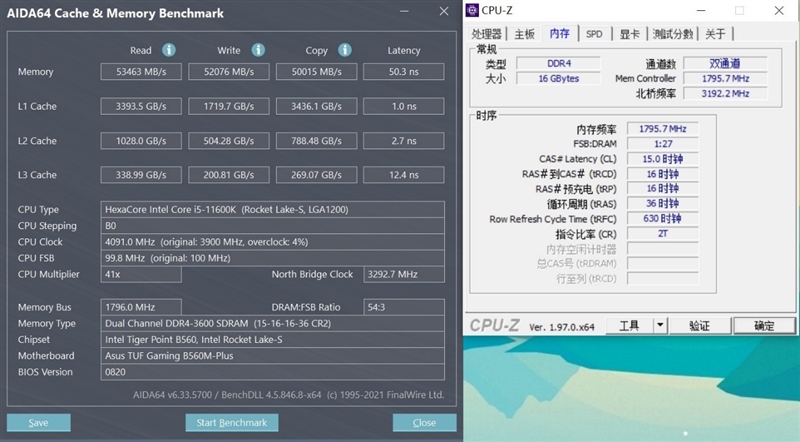Image resolution: width=800 pixels, height=442 pixels.
Task: Click the CPU FSB field 99.8 MHz
Action: pos(272,258)
